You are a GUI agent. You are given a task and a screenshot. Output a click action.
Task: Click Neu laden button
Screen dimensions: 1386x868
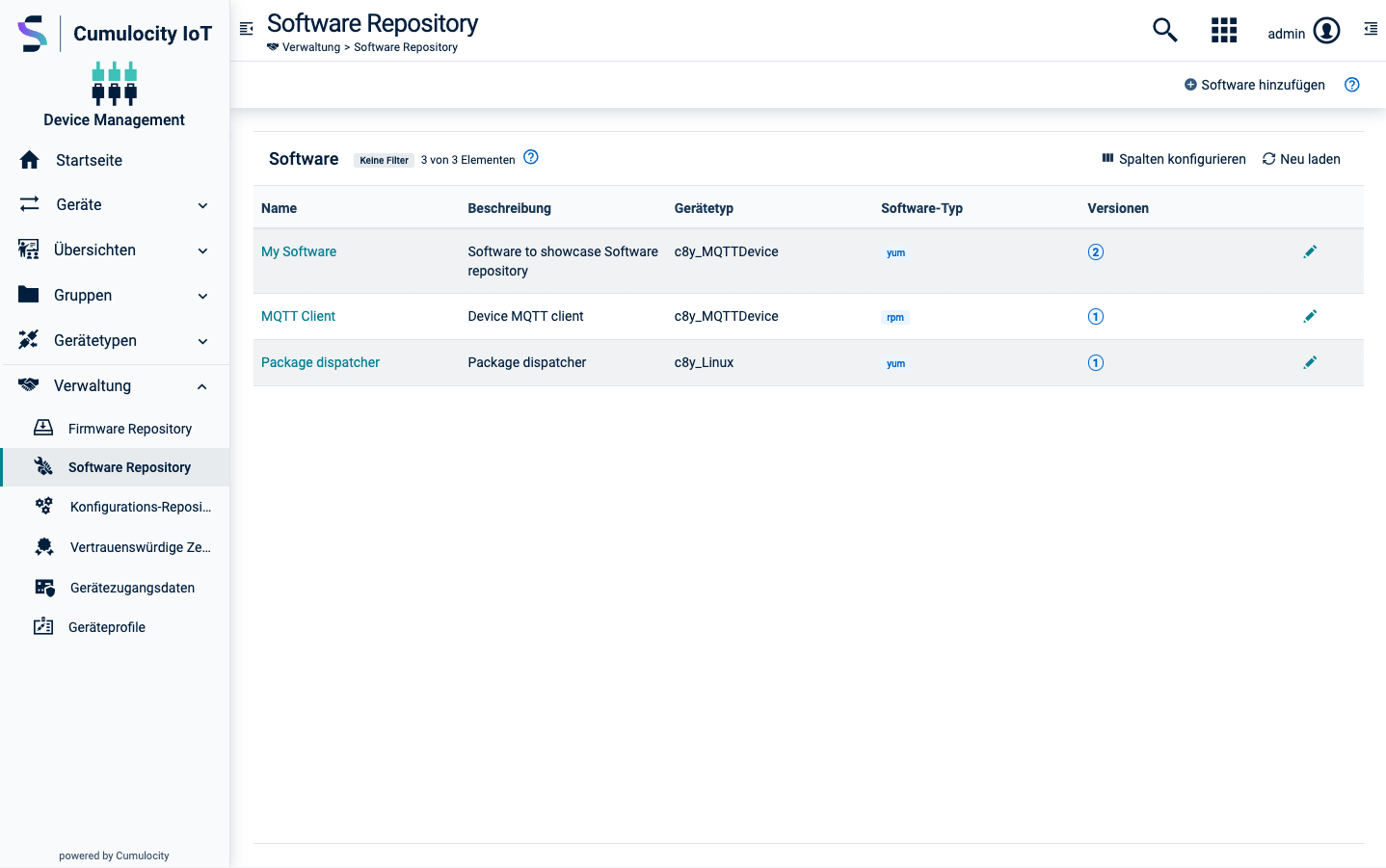[1301, 159]
